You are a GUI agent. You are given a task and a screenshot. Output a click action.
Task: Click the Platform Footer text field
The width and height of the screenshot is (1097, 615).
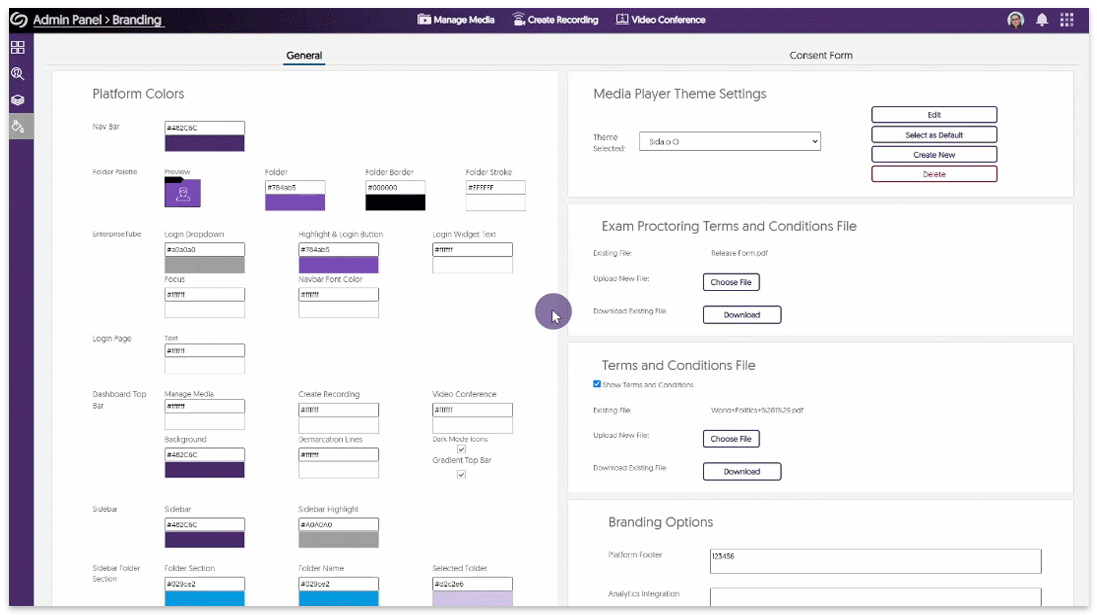(875, 561)
